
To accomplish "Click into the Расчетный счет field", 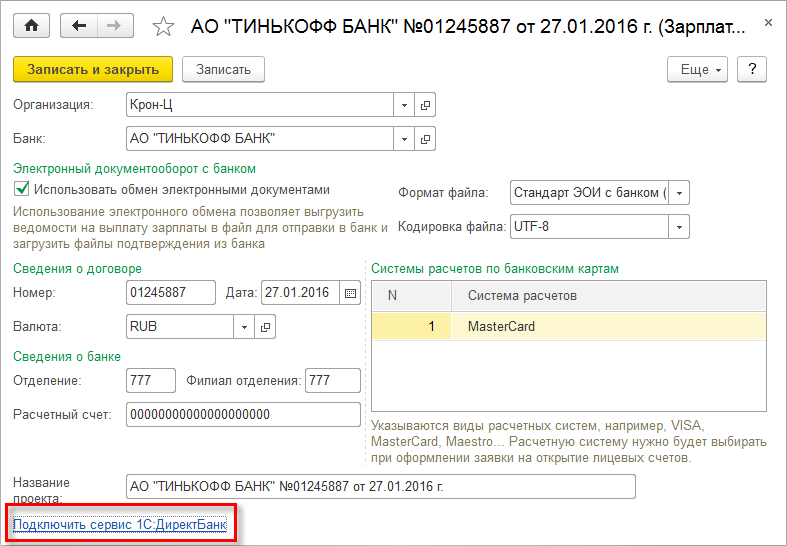I will 243,414.
